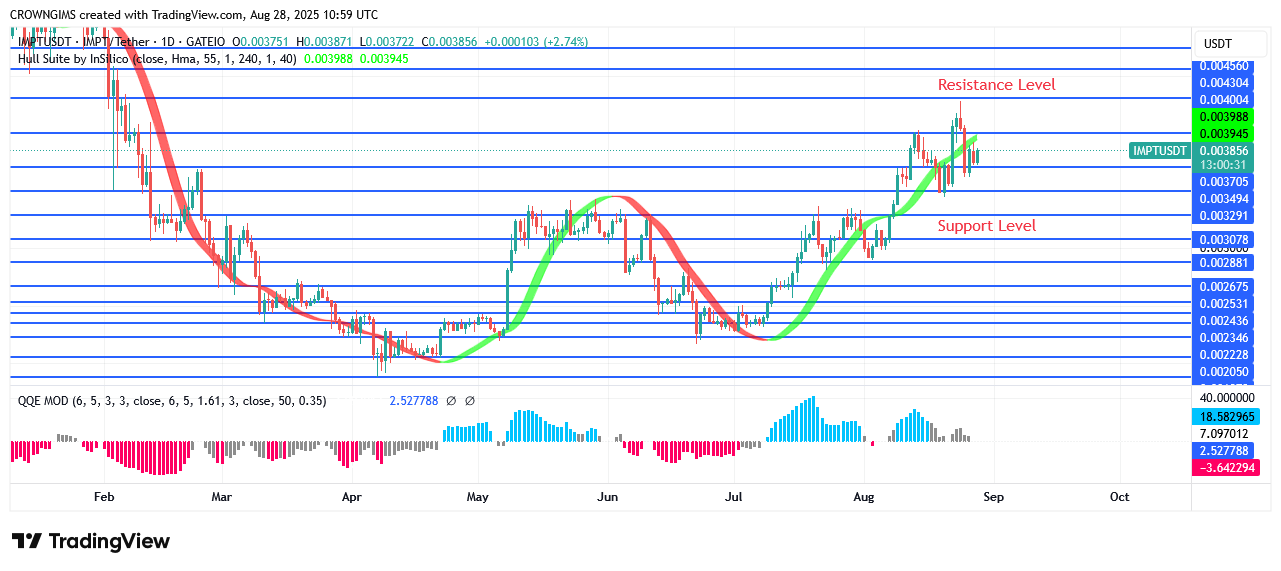1281x571 pixels.
Task: Click the 40.000000 indicator axis label
Action: (x=1225, y=398)
